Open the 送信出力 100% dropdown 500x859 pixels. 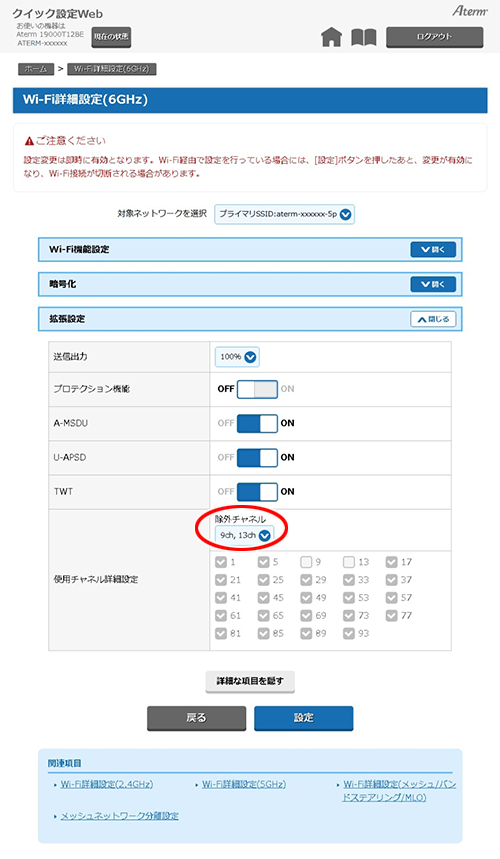click(x=237, y=357)
